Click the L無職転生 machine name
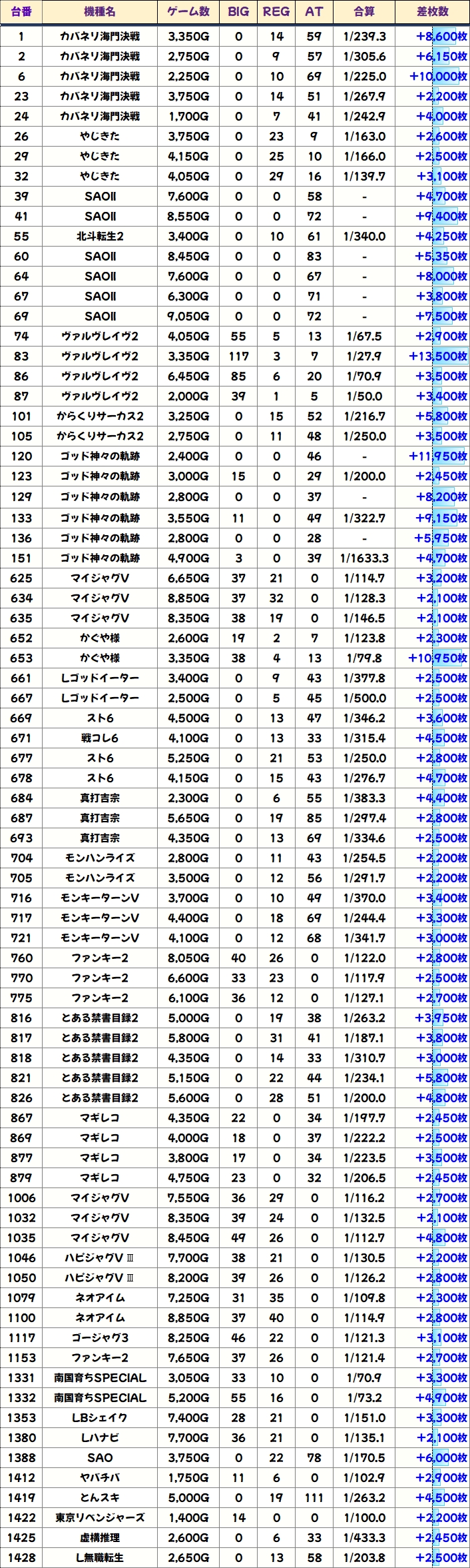The image size is (470, 1568). click(100, 1557)
